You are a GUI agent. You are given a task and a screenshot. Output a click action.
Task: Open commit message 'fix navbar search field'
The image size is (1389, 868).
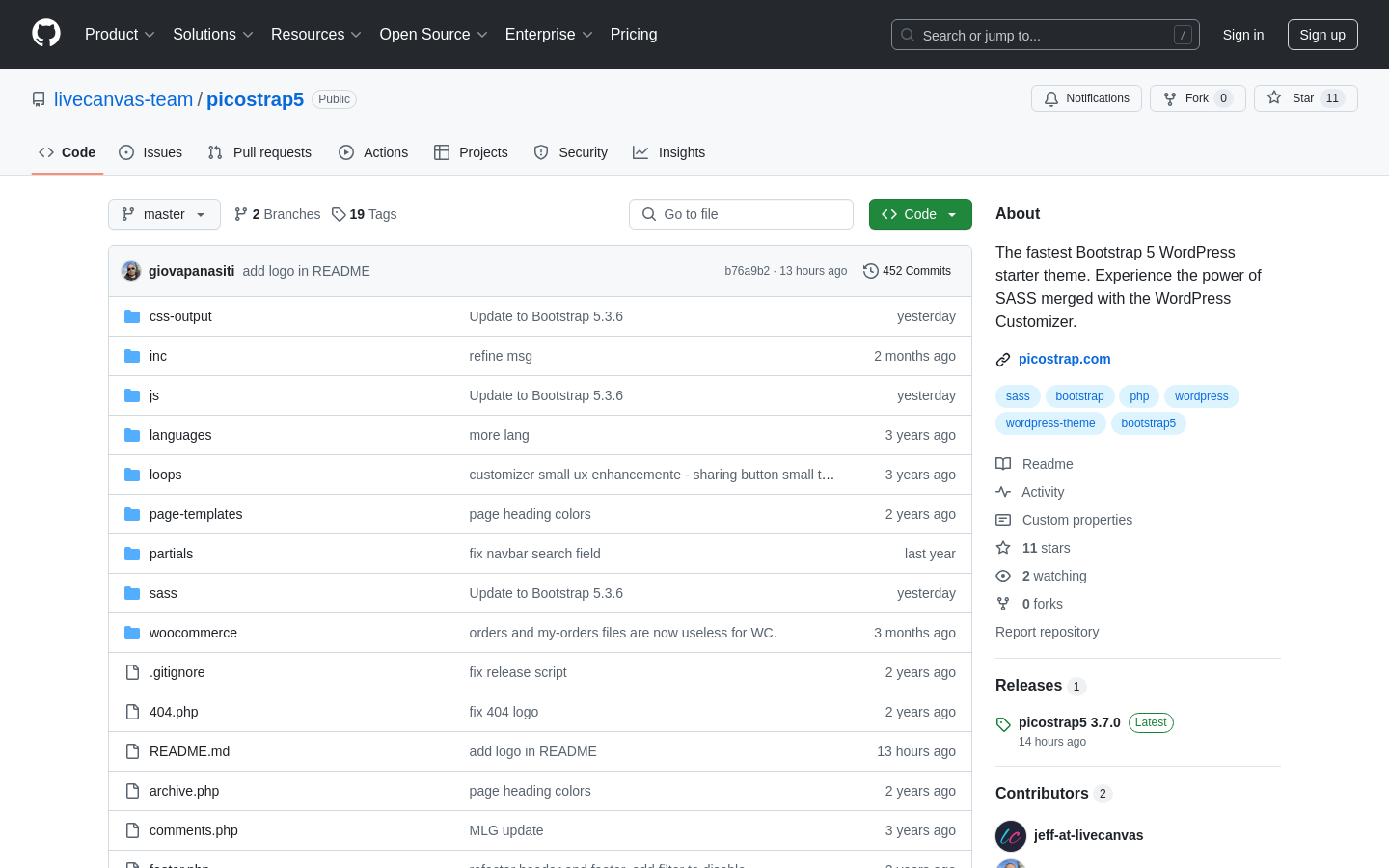(535, 554)
